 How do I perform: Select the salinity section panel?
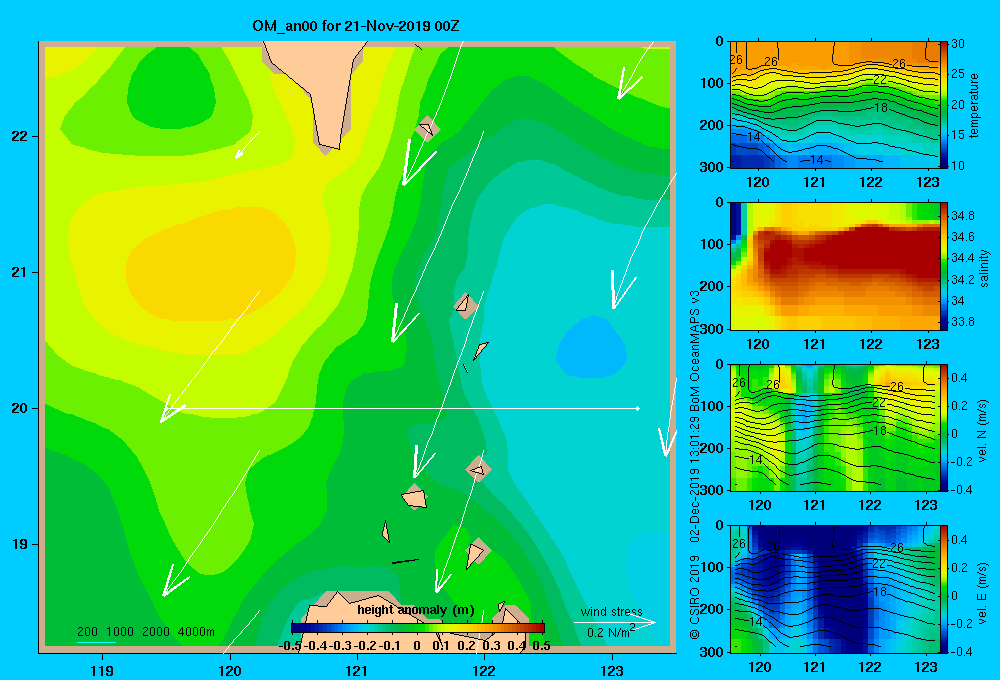click(834, 266)
